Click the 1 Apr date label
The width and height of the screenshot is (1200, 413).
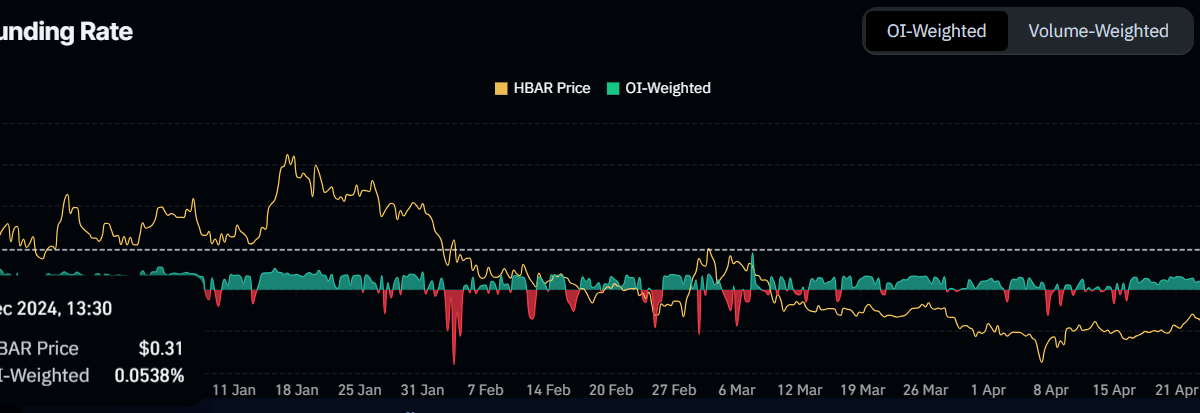tap(988, 389)
